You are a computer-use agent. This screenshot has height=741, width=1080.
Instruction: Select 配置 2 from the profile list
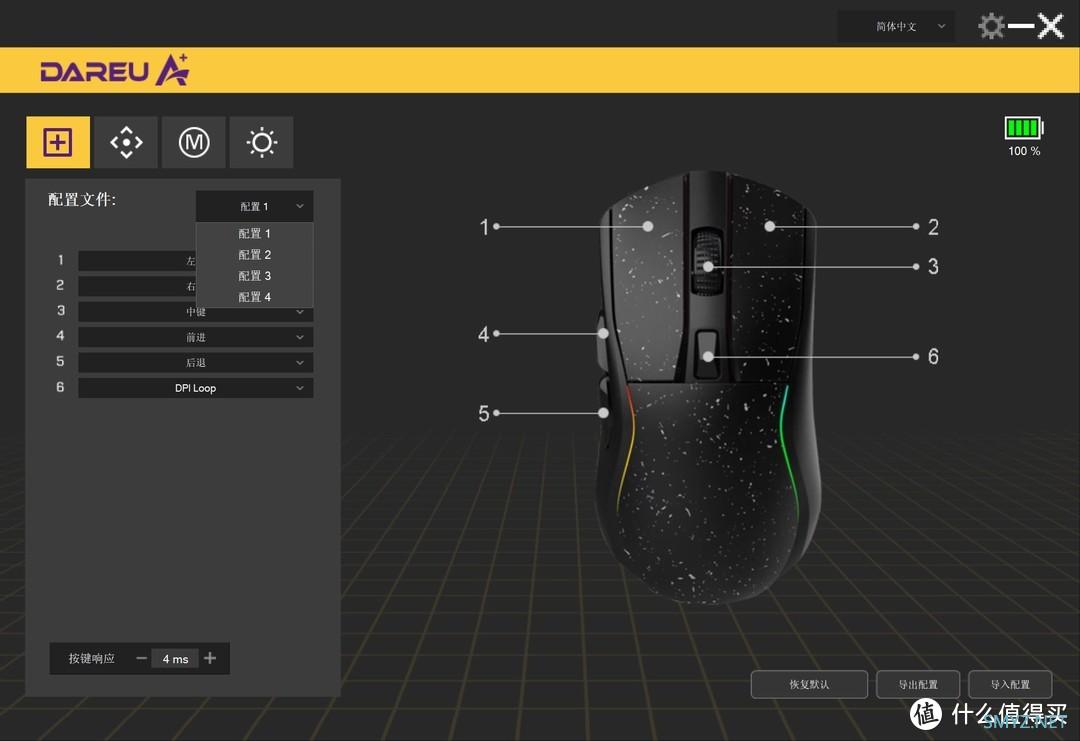tap(255, 255)
